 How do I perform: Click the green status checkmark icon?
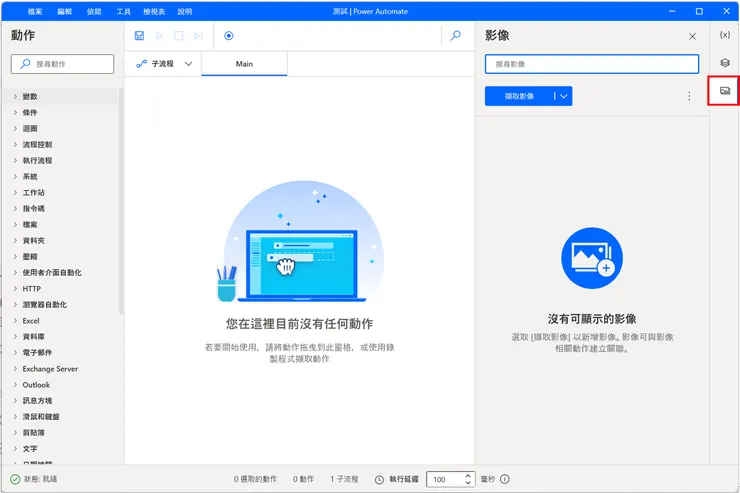tap(15, 479)
